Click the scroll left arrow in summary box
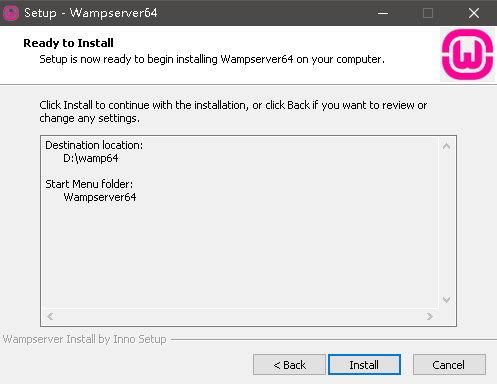497x384 pixels. [50, 316]
